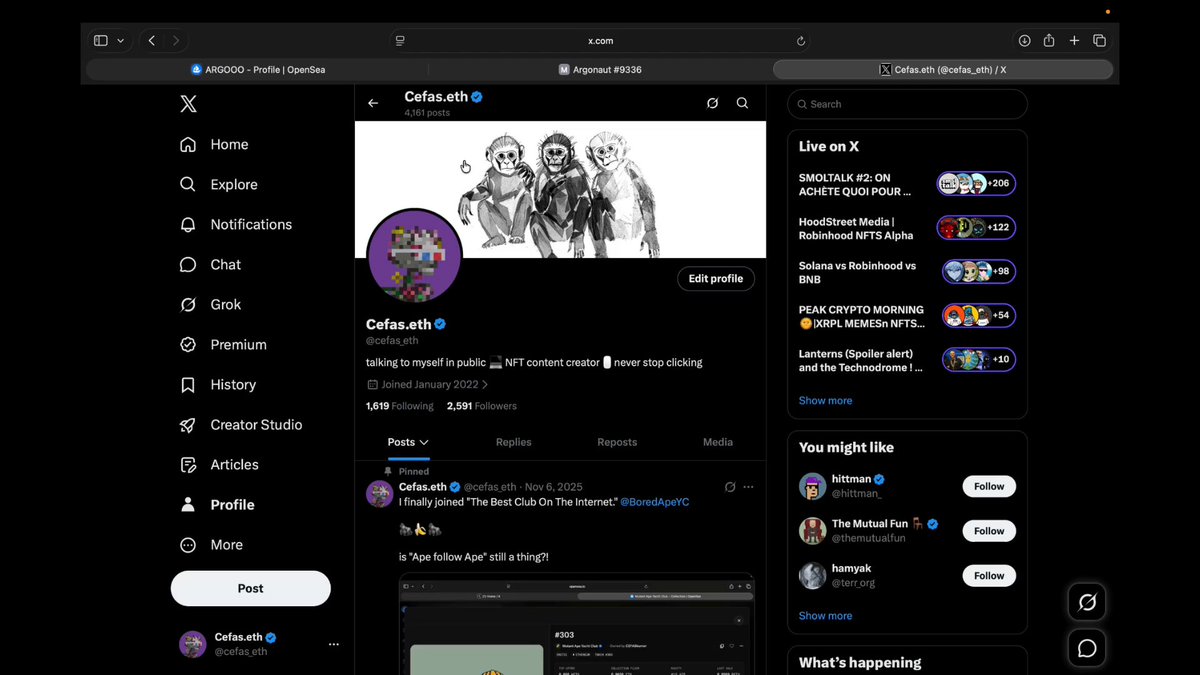Image resolution: width=1200 pixels, height=675 pixels.
Task: Click the X logo icon in sidebar
Action: [x=188, y=103]
